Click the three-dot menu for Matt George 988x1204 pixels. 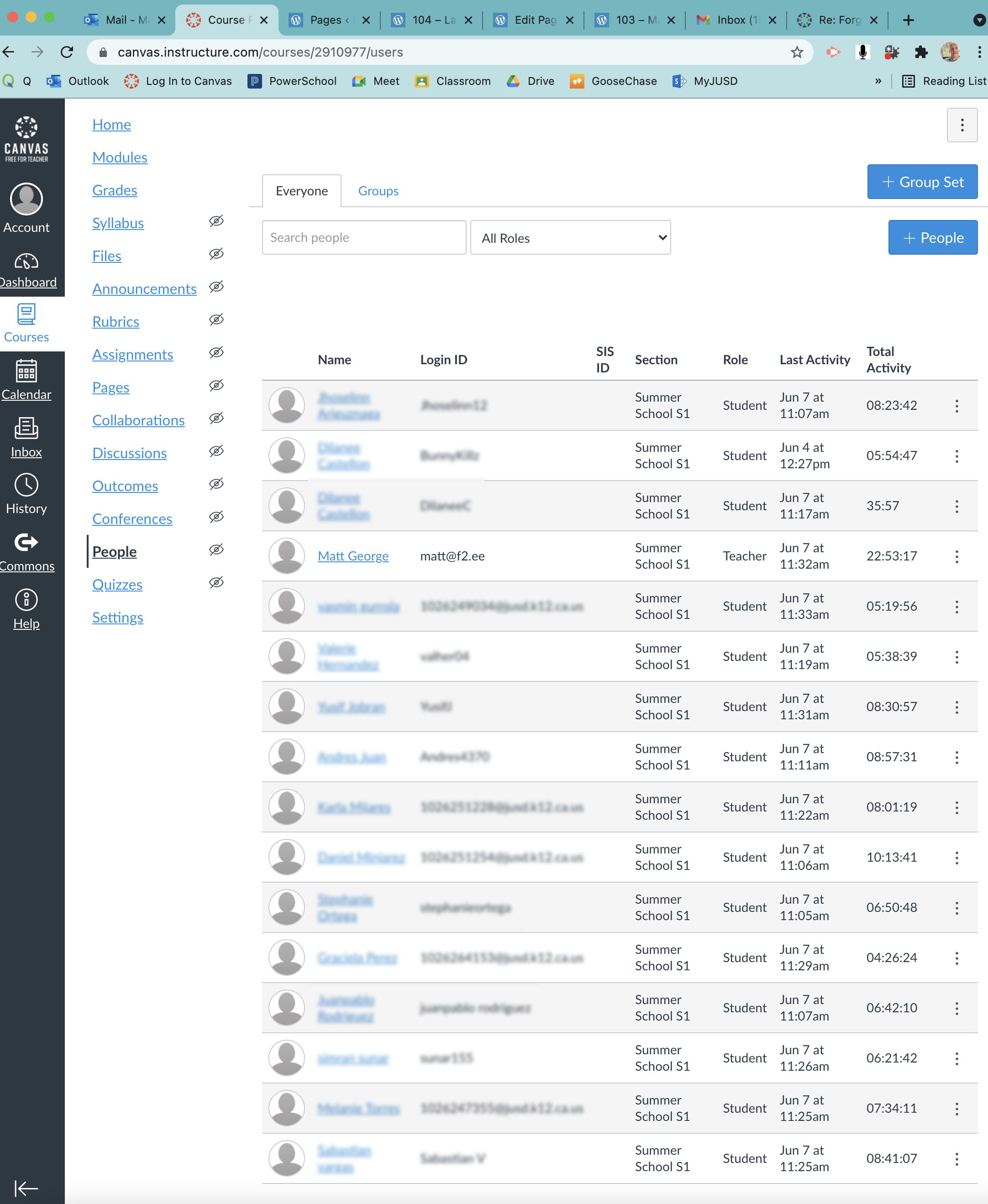point(956,556)
